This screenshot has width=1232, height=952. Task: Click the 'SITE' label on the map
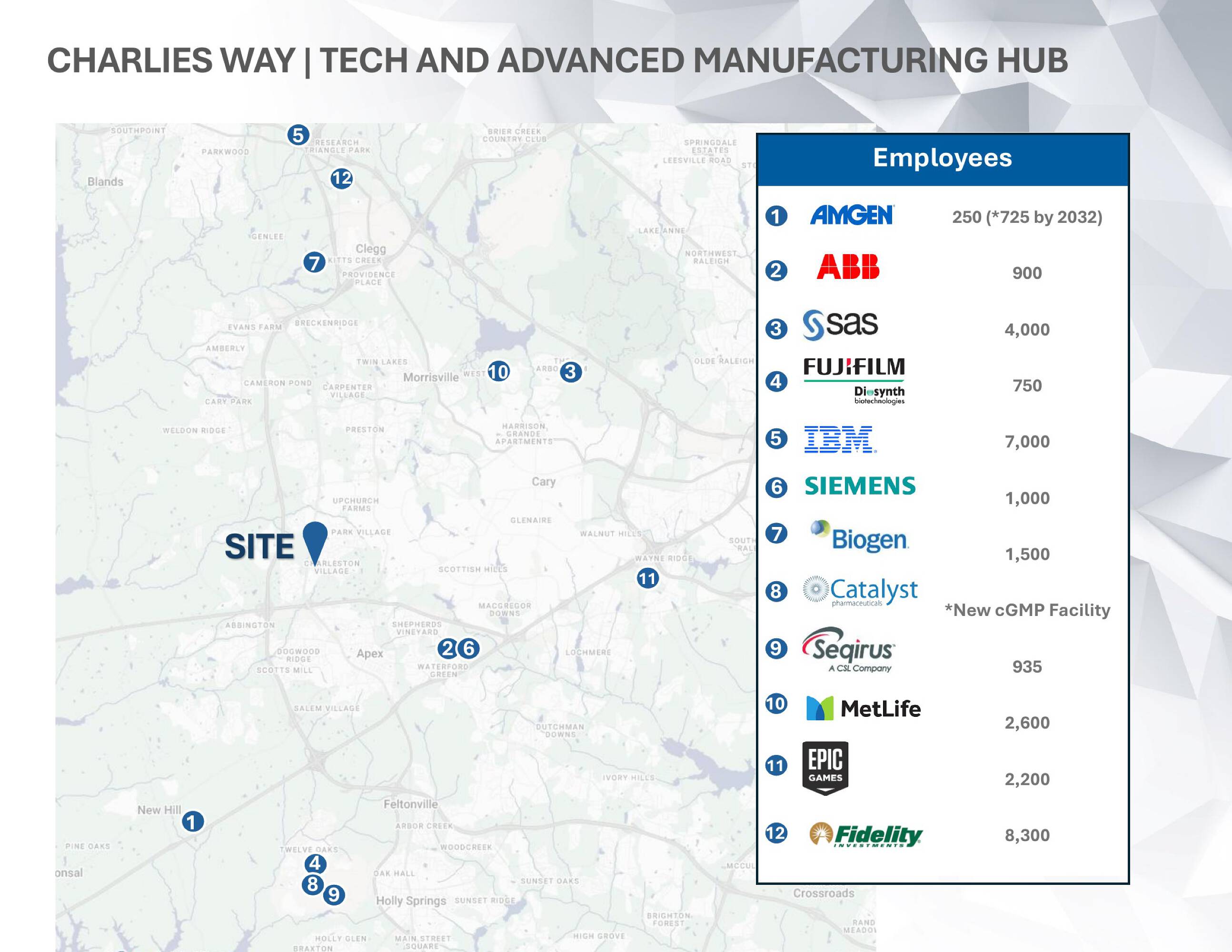tap(259, 547)
